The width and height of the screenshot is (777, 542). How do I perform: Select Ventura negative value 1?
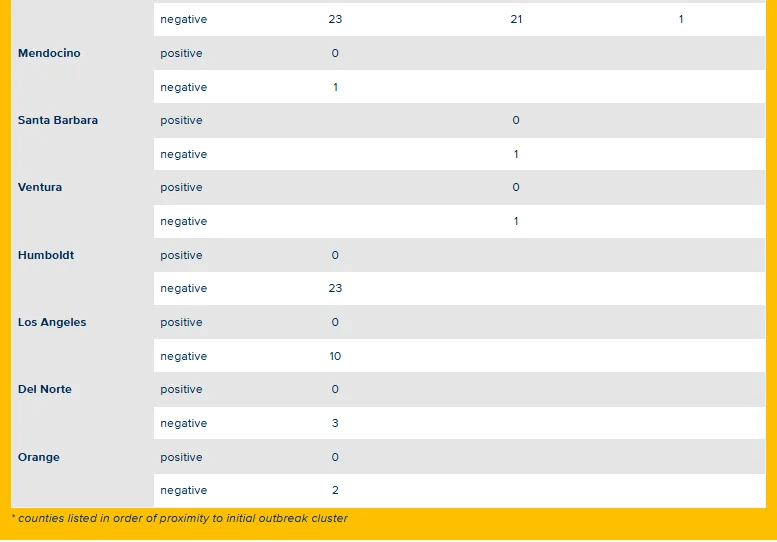[x=516, y=221]
